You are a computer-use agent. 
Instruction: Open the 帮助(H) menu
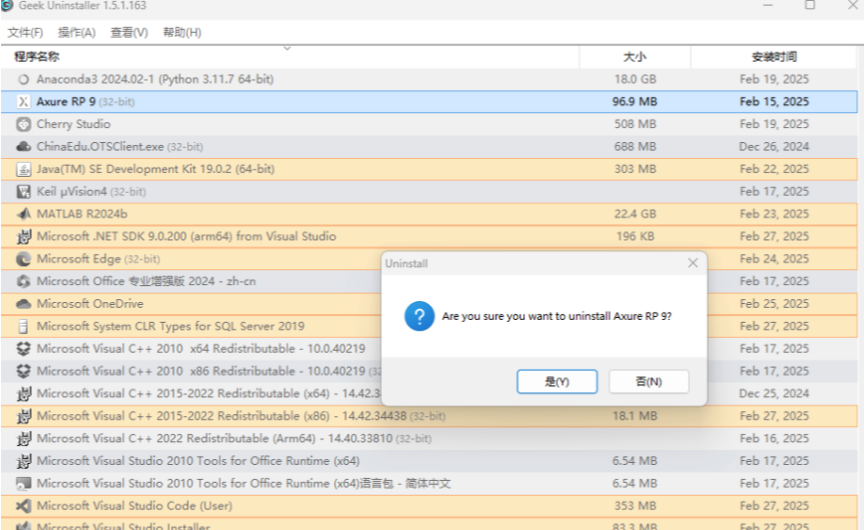[x=182, y=33]
